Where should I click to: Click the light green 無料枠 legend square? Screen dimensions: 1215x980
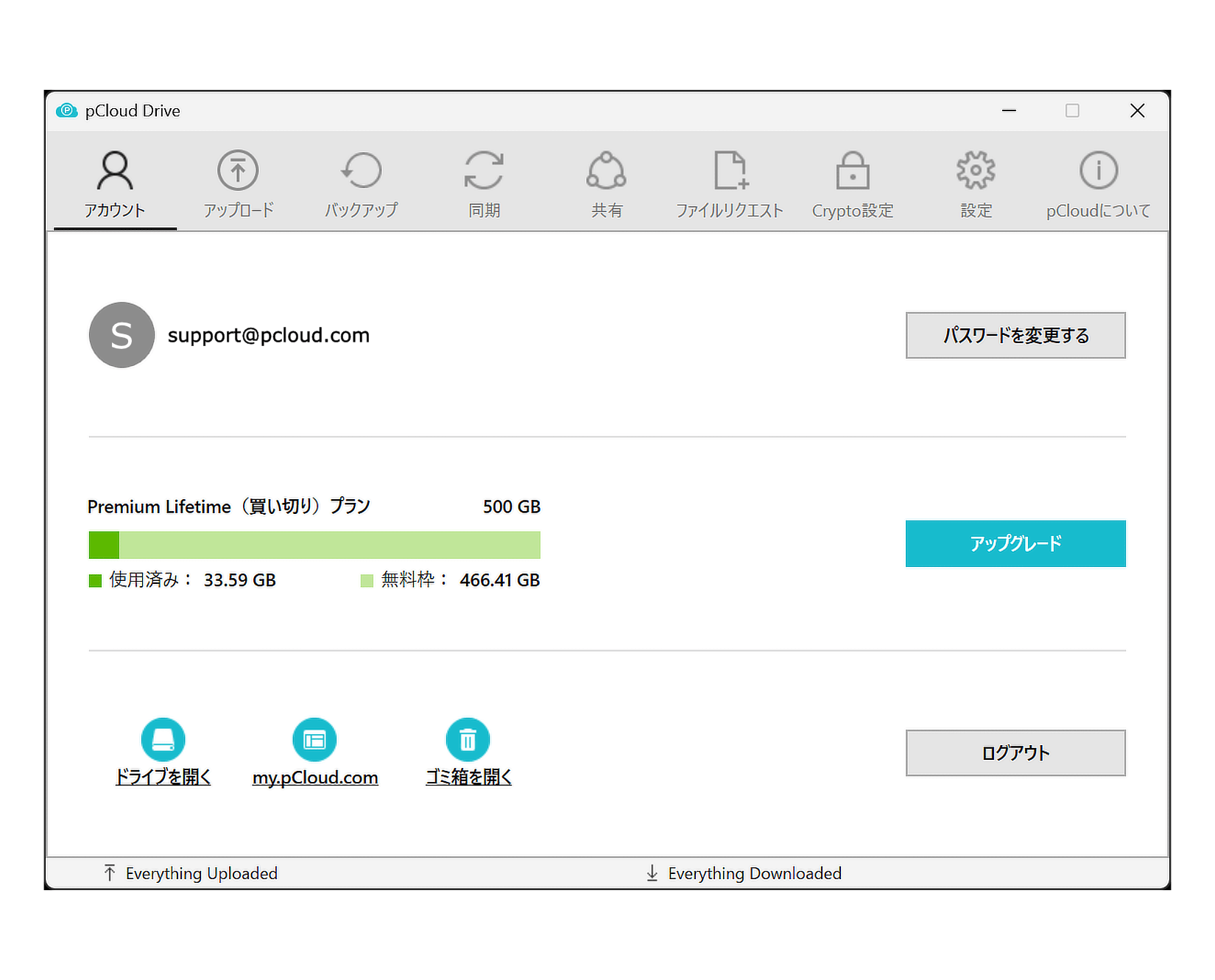coord(367,581)
